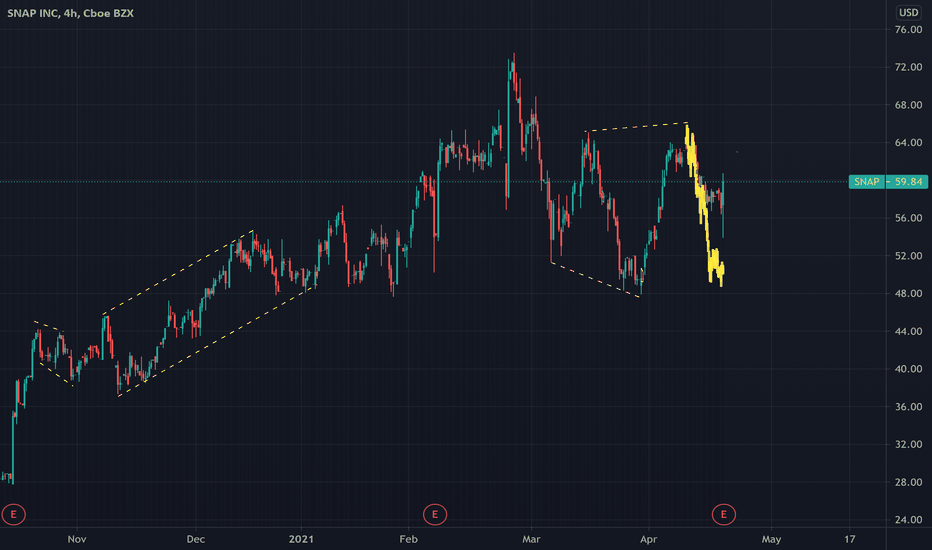
Task: Click the 40.00 price axis label
Action: 908,369
